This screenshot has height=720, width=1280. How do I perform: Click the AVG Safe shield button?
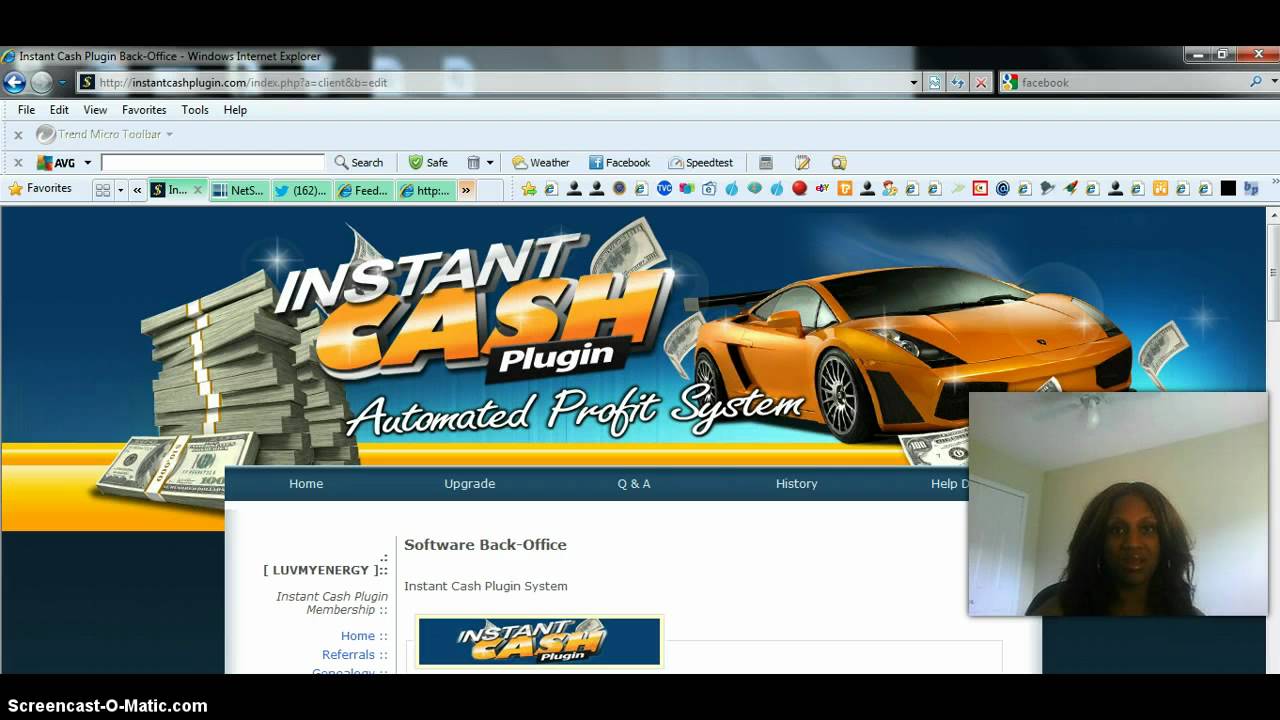(428, 163)
